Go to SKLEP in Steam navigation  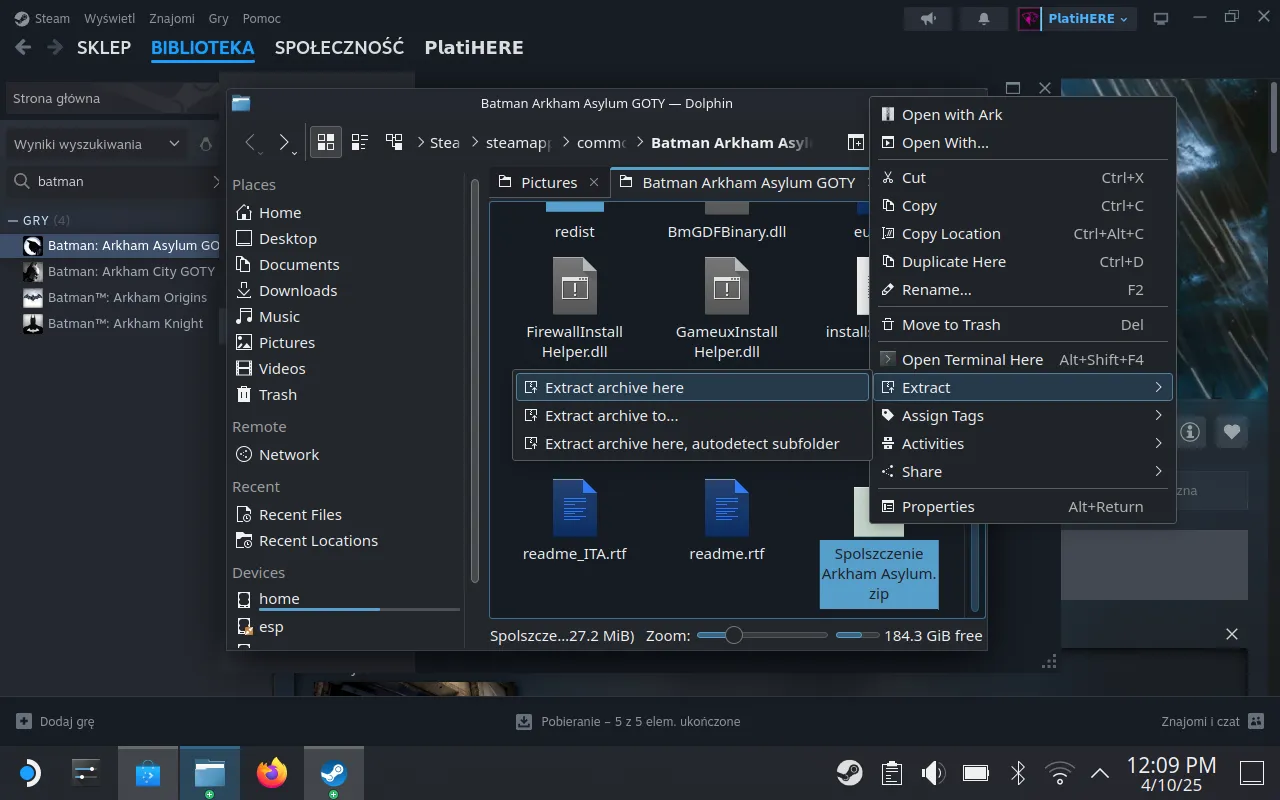click(104, 47)
